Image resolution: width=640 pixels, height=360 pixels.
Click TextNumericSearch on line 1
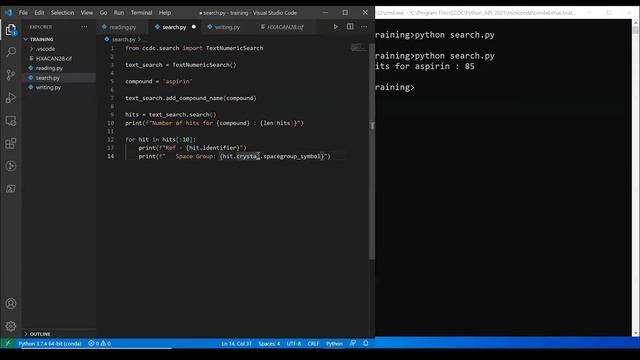point(234,48)
